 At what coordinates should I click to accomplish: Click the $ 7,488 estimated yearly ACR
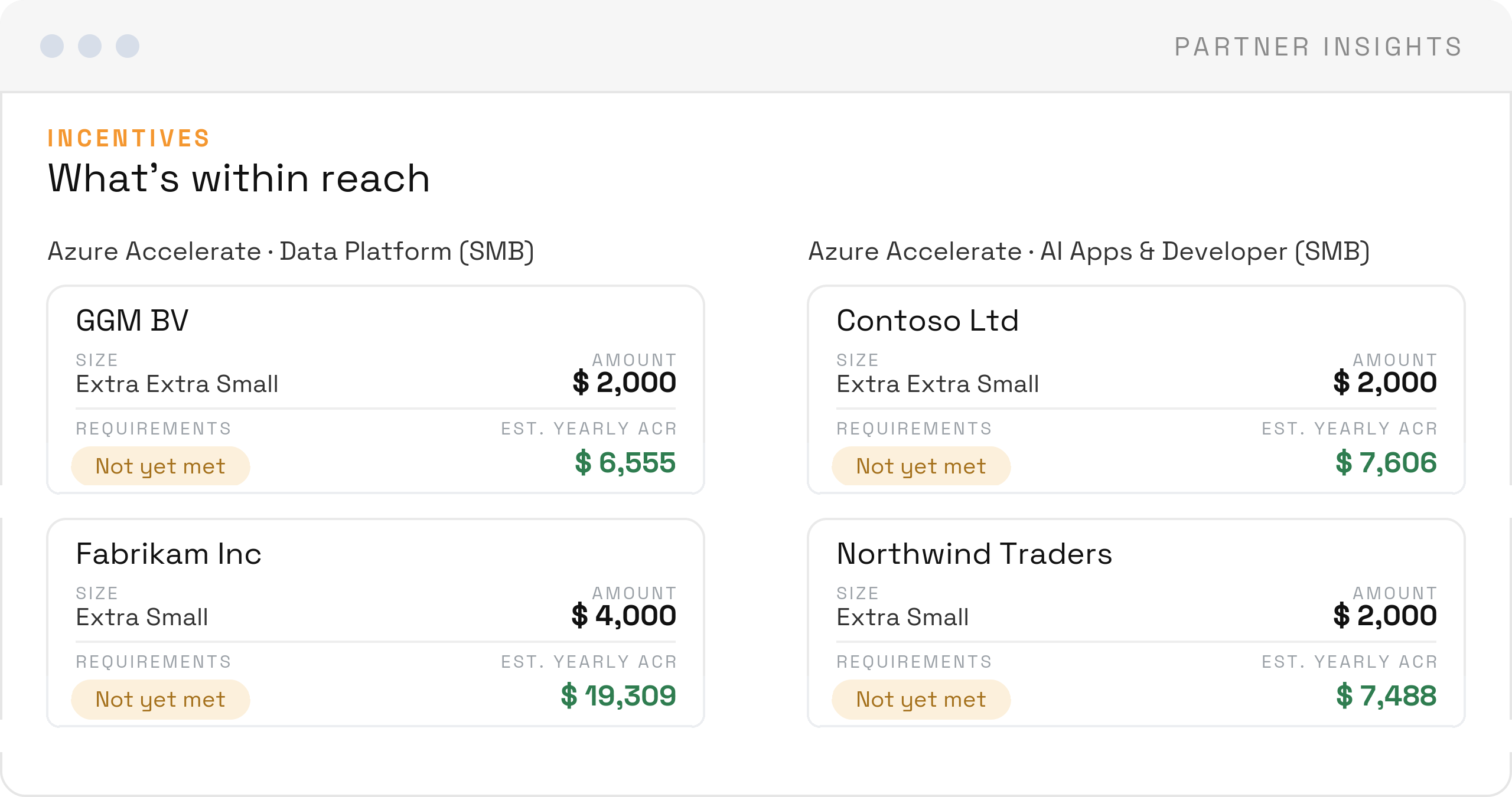tap(1386, 695)
